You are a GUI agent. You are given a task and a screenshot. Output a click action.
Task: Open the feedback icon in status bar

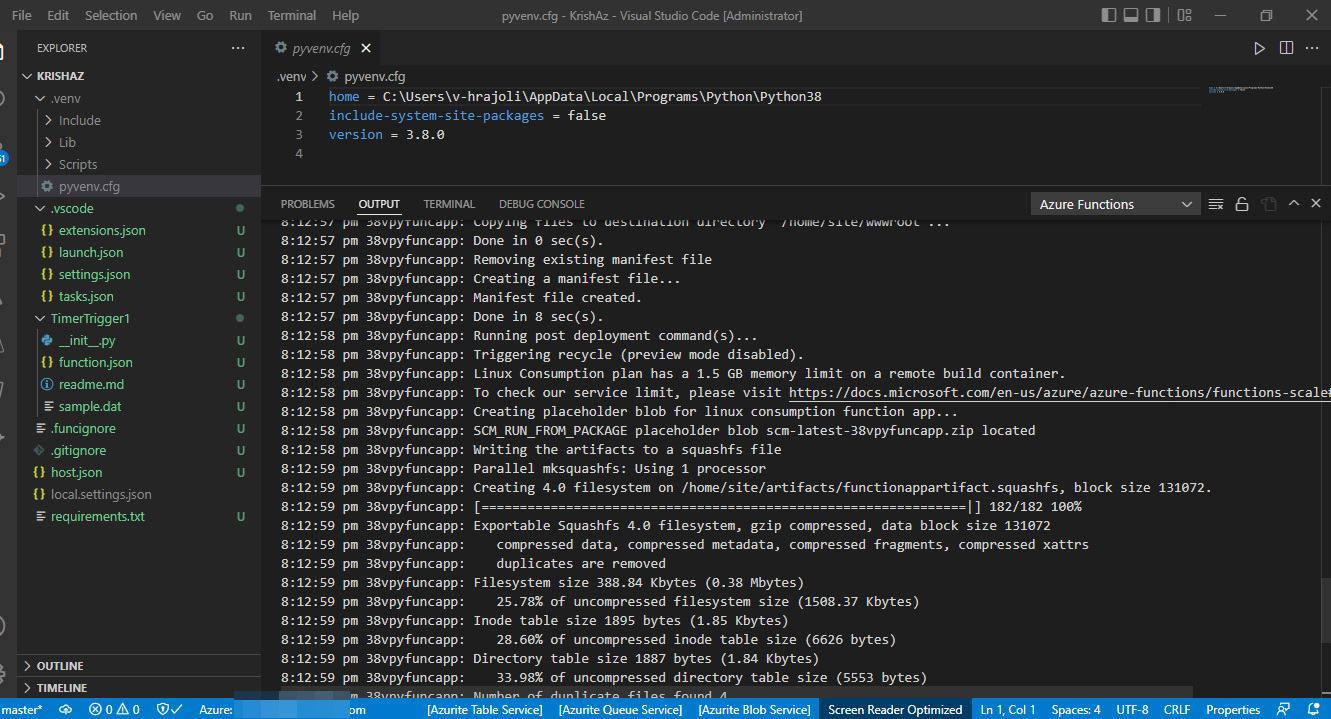(1285, 709)
